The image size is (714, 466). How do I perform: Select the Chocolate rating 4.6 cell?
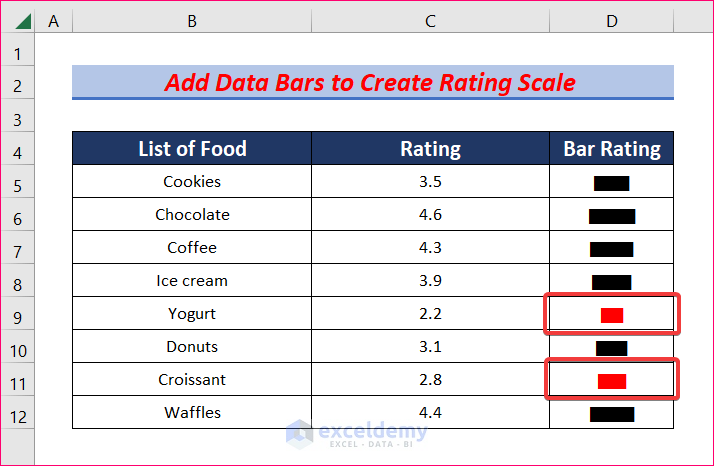430,215
